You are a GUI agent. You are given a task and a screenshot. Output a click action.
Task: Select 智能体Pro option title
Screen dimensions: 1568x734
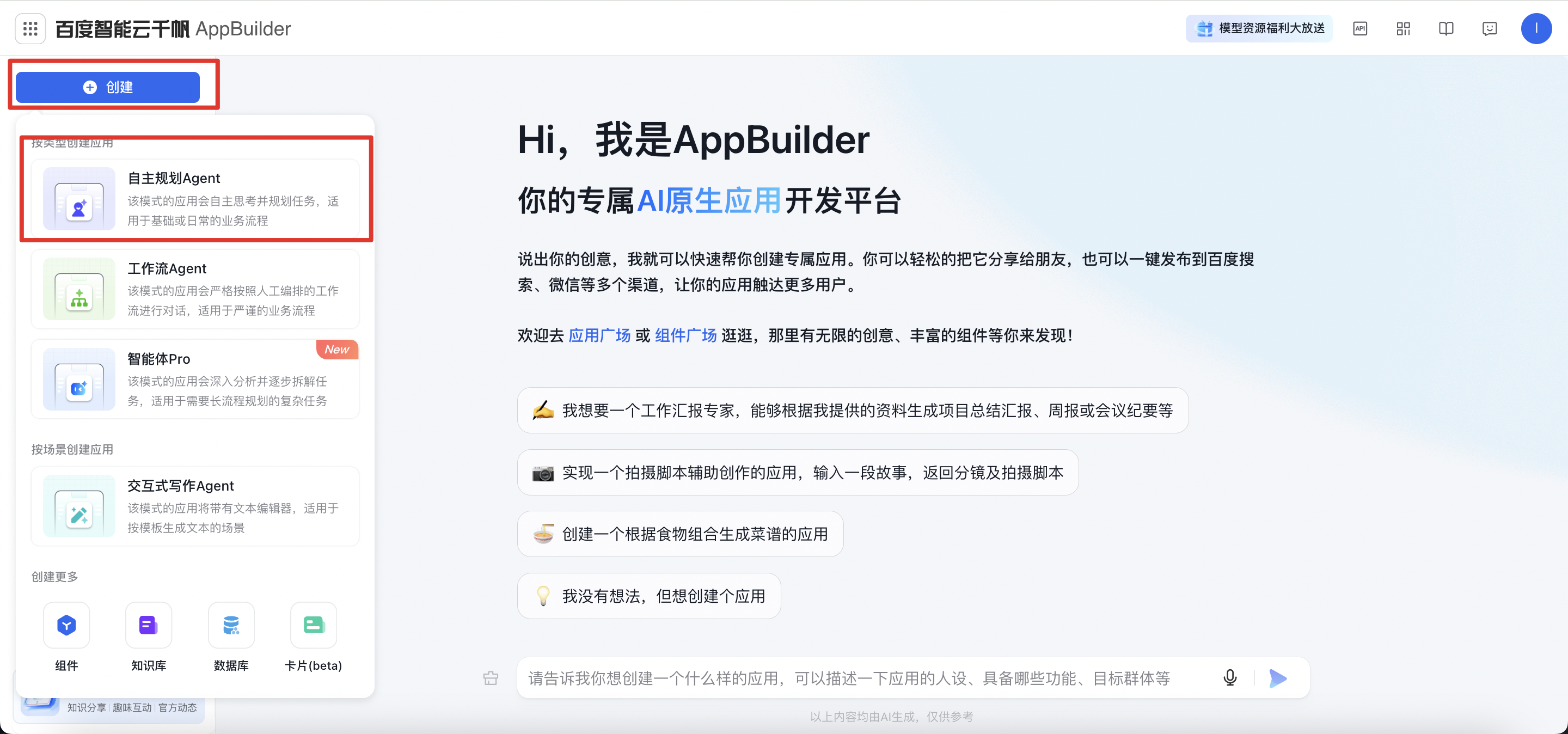tap(158, 359)
